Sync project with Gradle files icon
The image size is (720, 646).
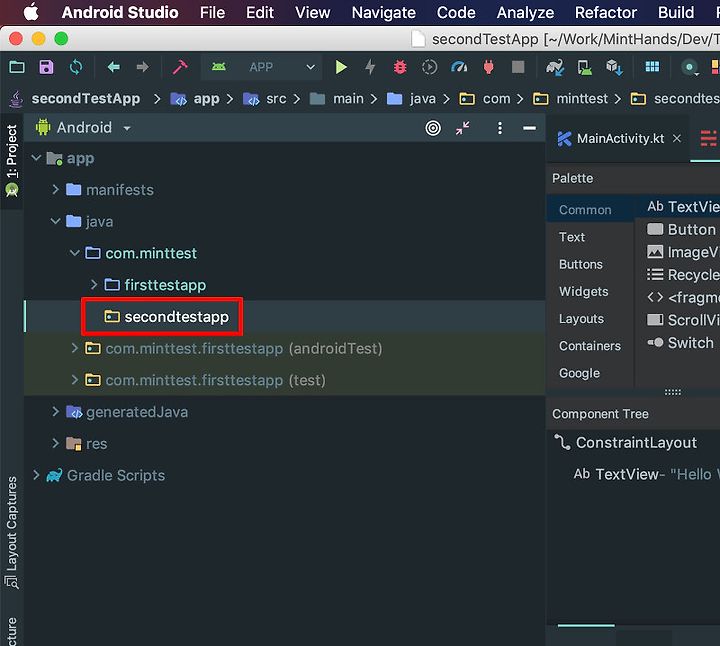click(555, 67)
